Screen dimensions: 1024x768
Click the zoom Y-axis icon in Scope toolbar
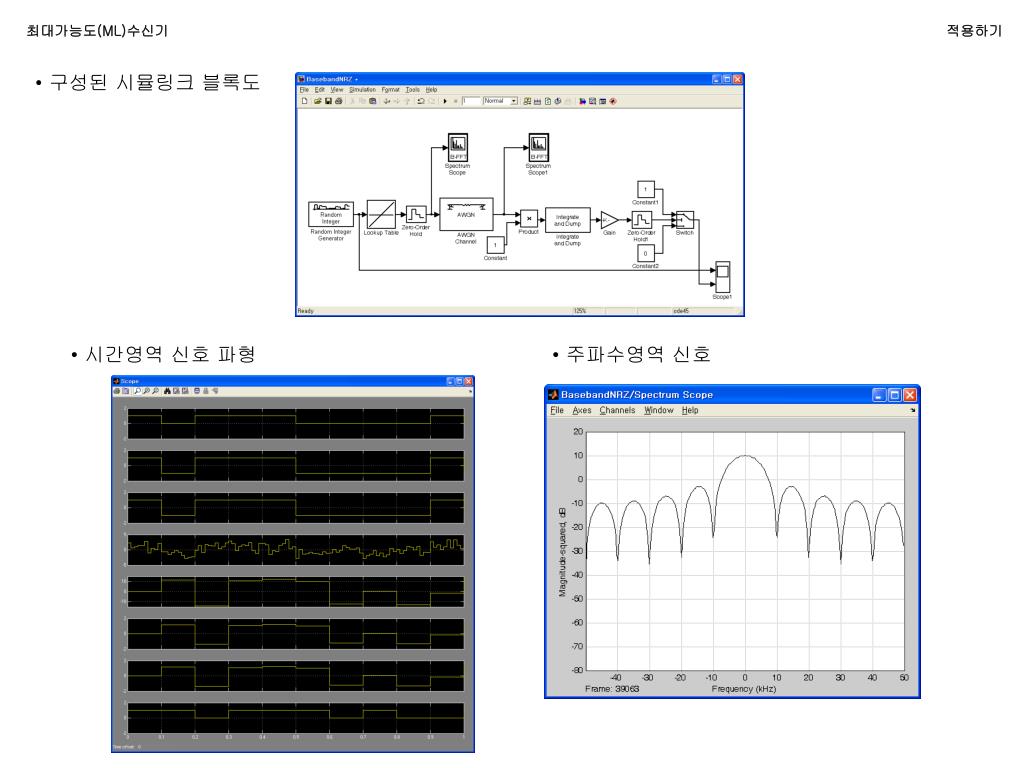pos(155,391)
